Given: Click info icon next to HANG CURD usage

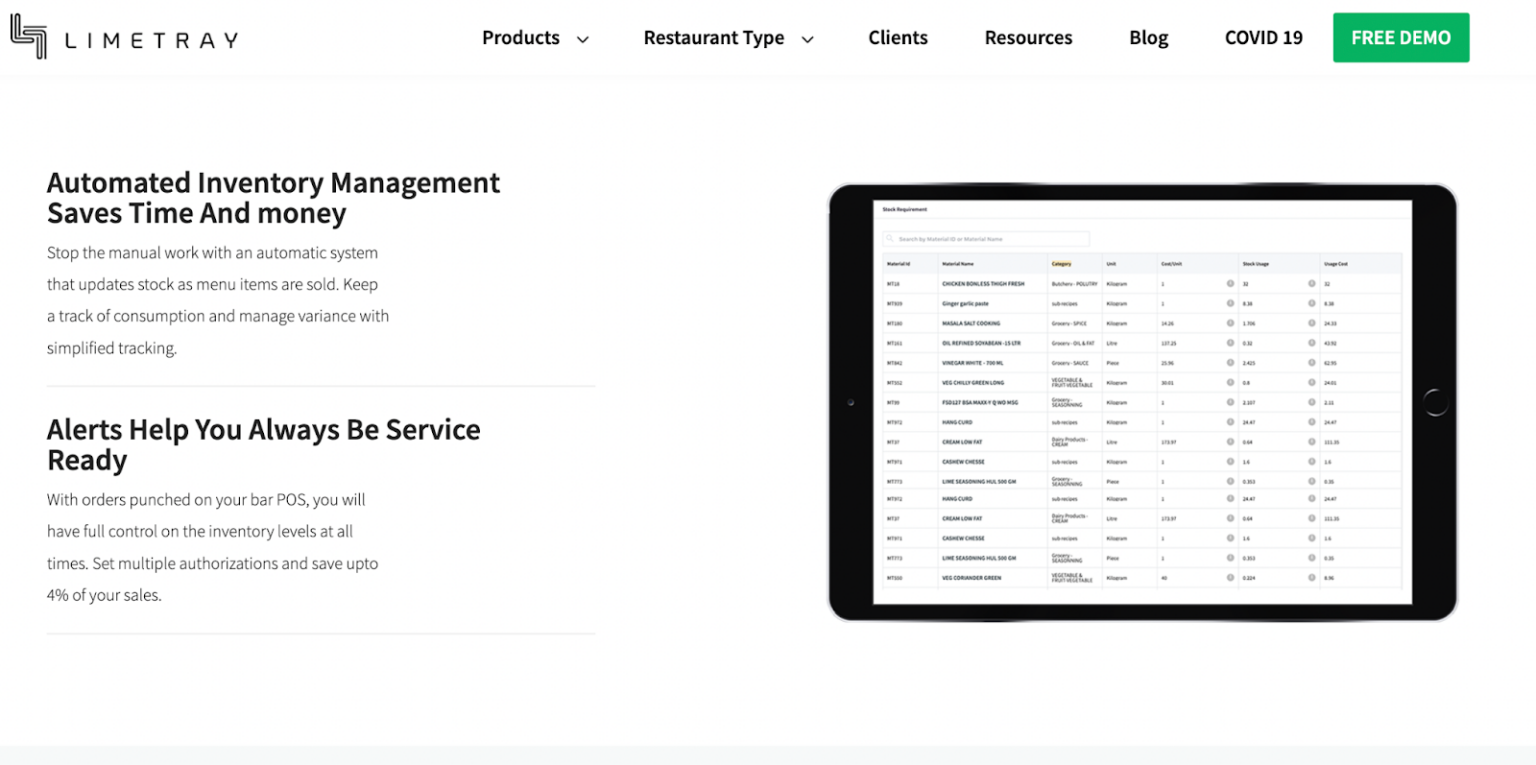Looking at the screenshot, I should pyautogui.click(x=1311, y=422).
